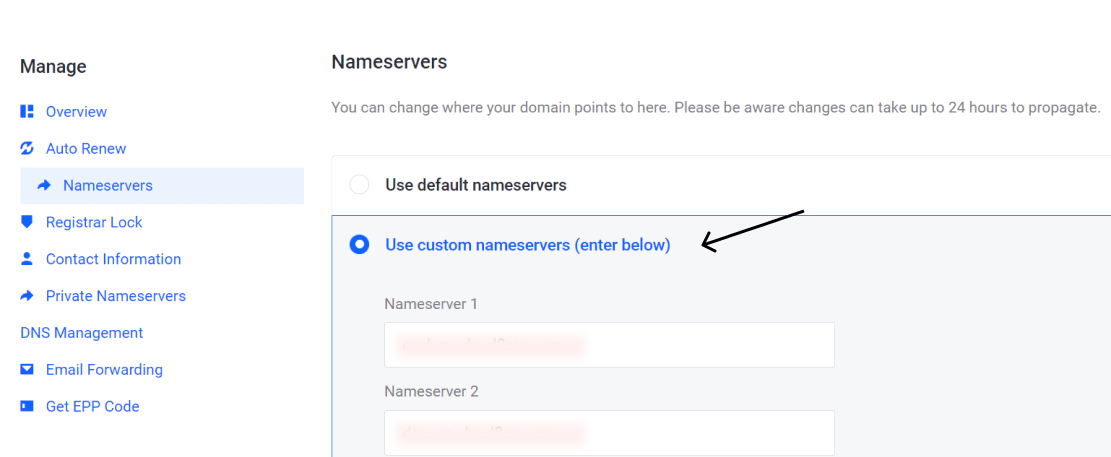The height and width of the screenshot is (457, 1111).
Task: Go to the Overview text link
Action: click(76, 112)
